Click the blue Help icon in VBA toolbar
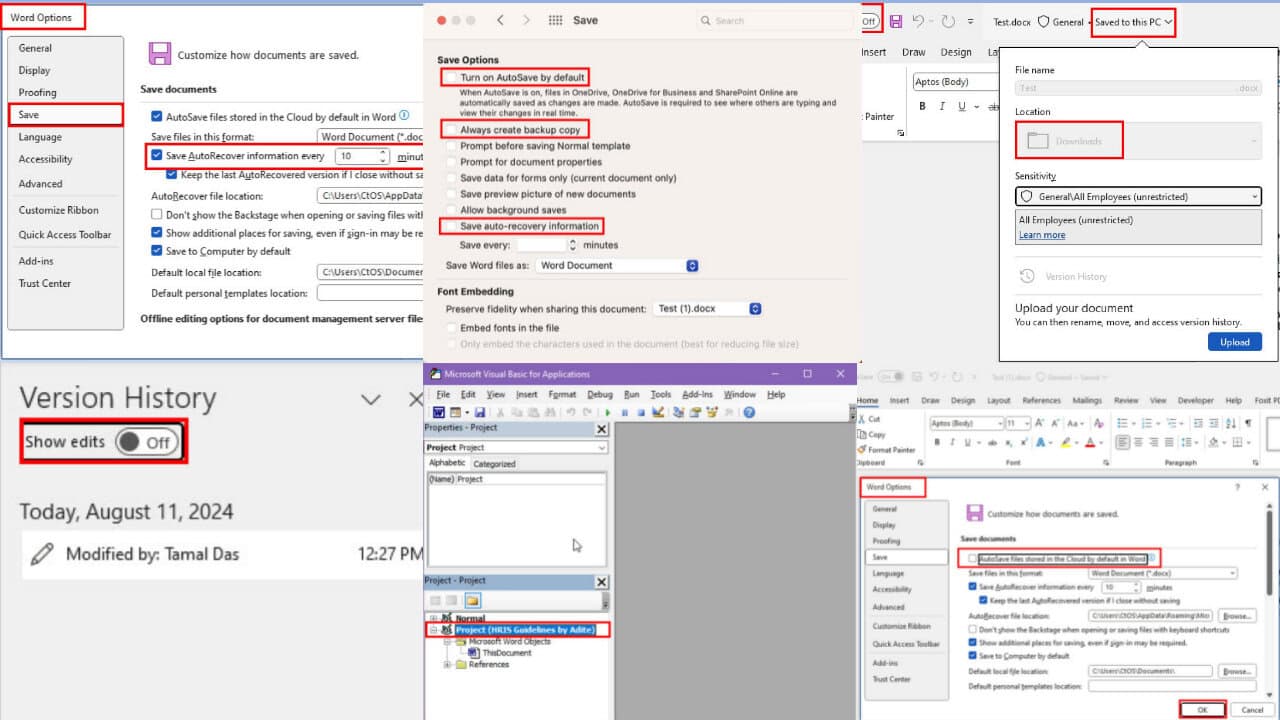The height and width of the screenshot is (720, 1280). (749, 412)
